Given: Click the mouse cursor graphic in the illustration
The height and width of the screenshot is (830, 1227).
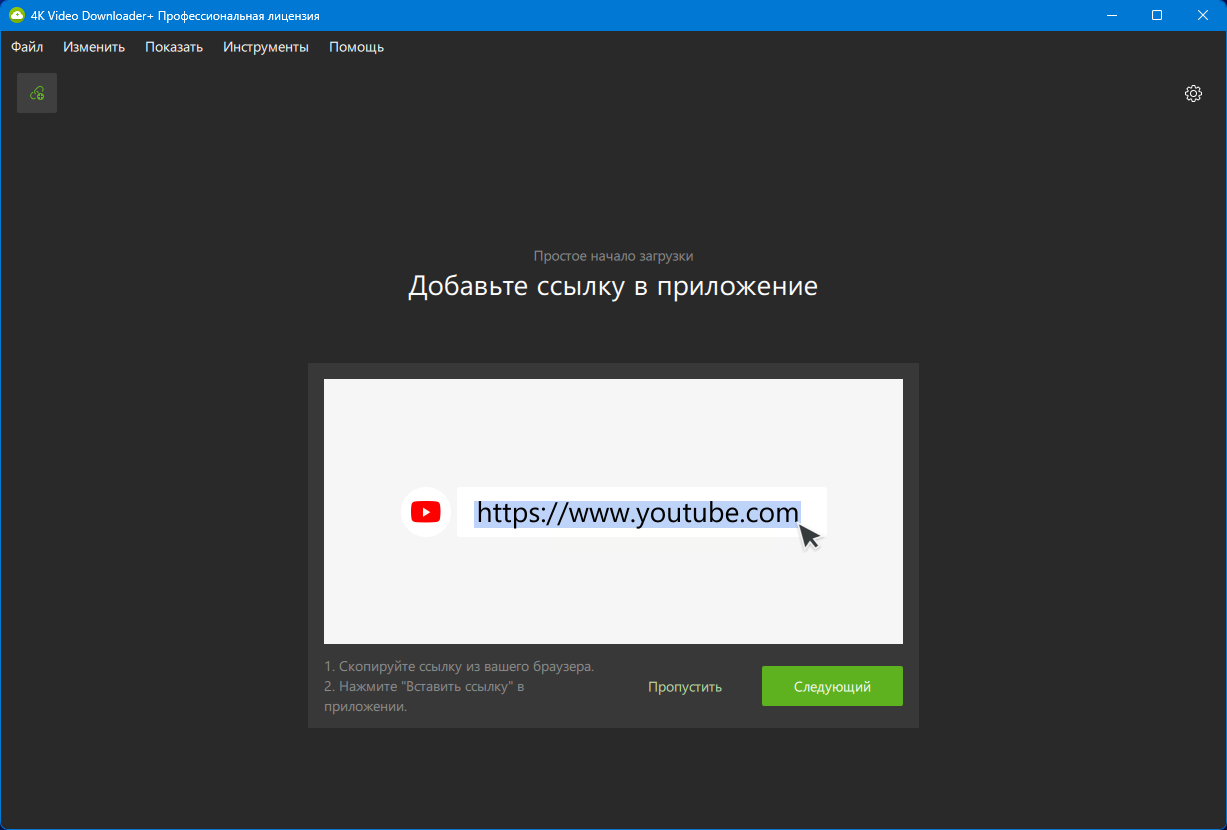Looking at the screenshot, I should pyautogui.click(x=809, y=536).
